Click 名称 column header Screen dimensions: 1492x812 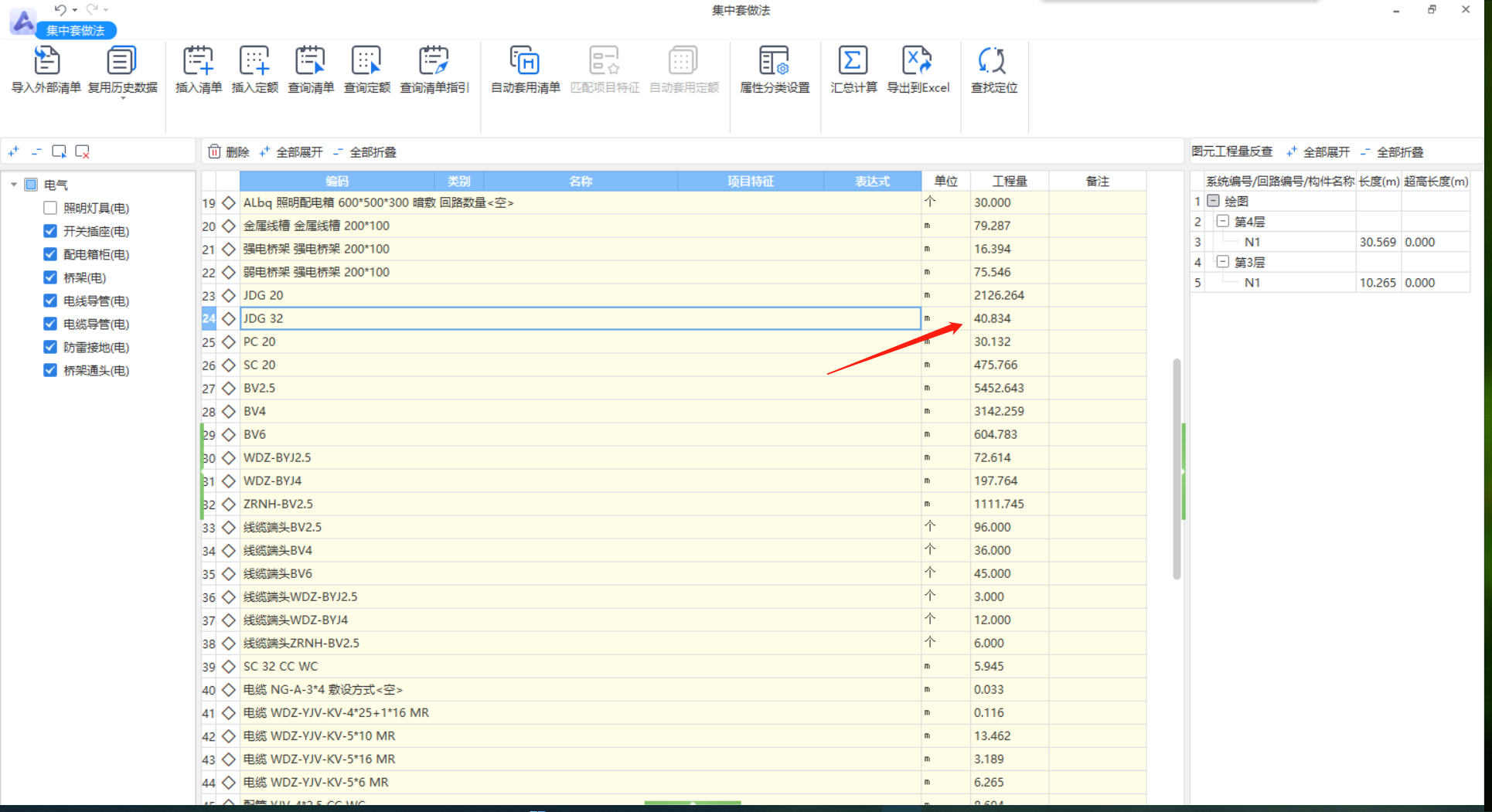(x=581, y=181)
